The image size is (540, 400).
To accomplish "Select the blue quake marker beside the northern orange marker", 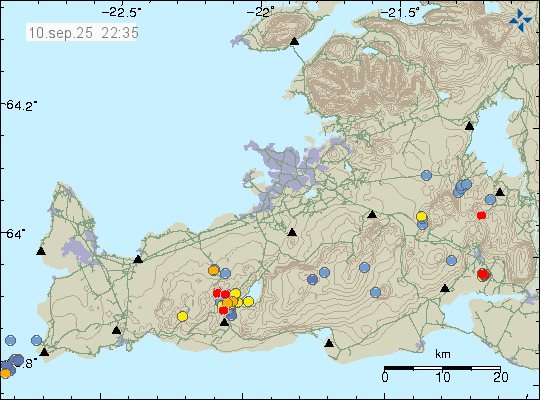I will (x=225, y=274).
